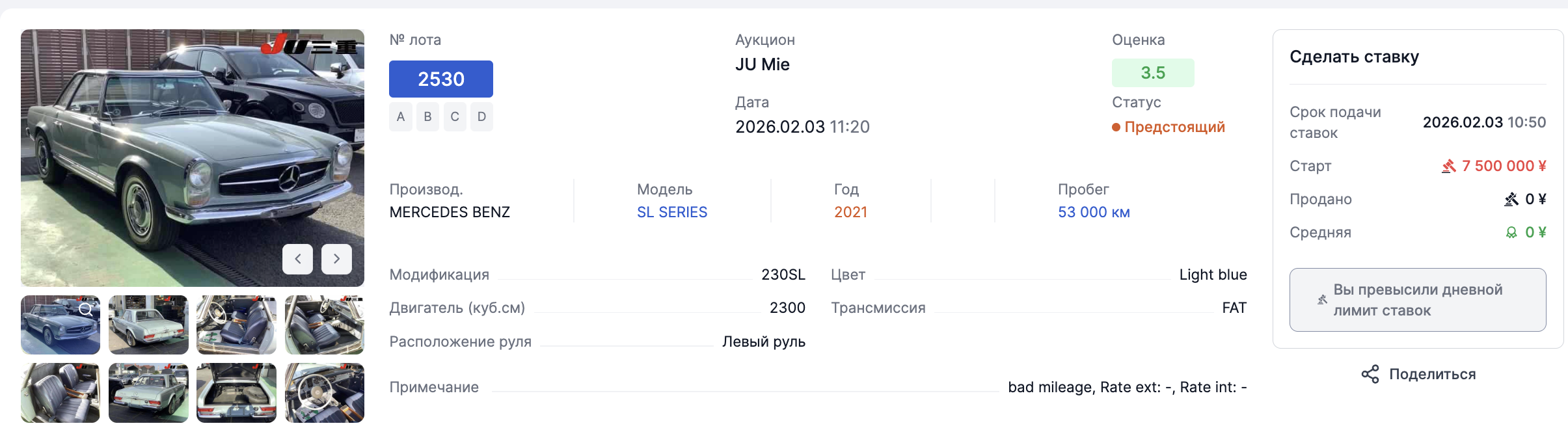This screenshot has height=428, width=1568.
Task: Show the next car photo
Action: [336, 259]
